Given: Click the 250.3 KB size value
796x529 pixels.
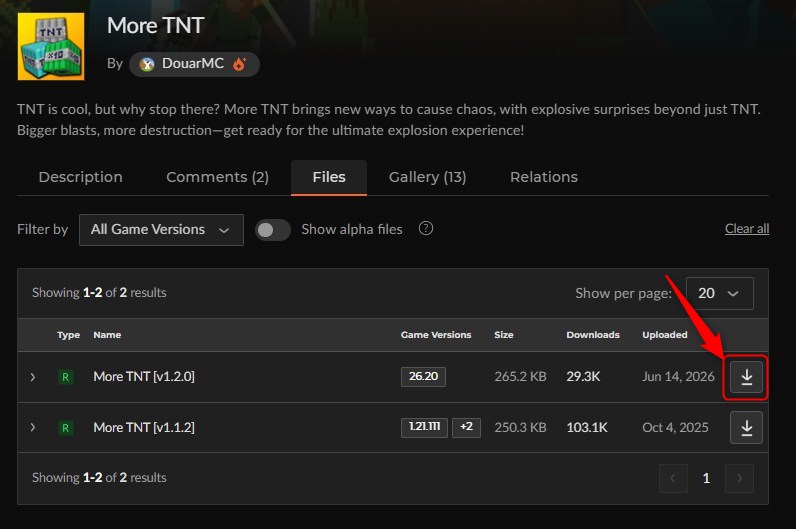Looking at the screenshot, I should click(520, 427).
